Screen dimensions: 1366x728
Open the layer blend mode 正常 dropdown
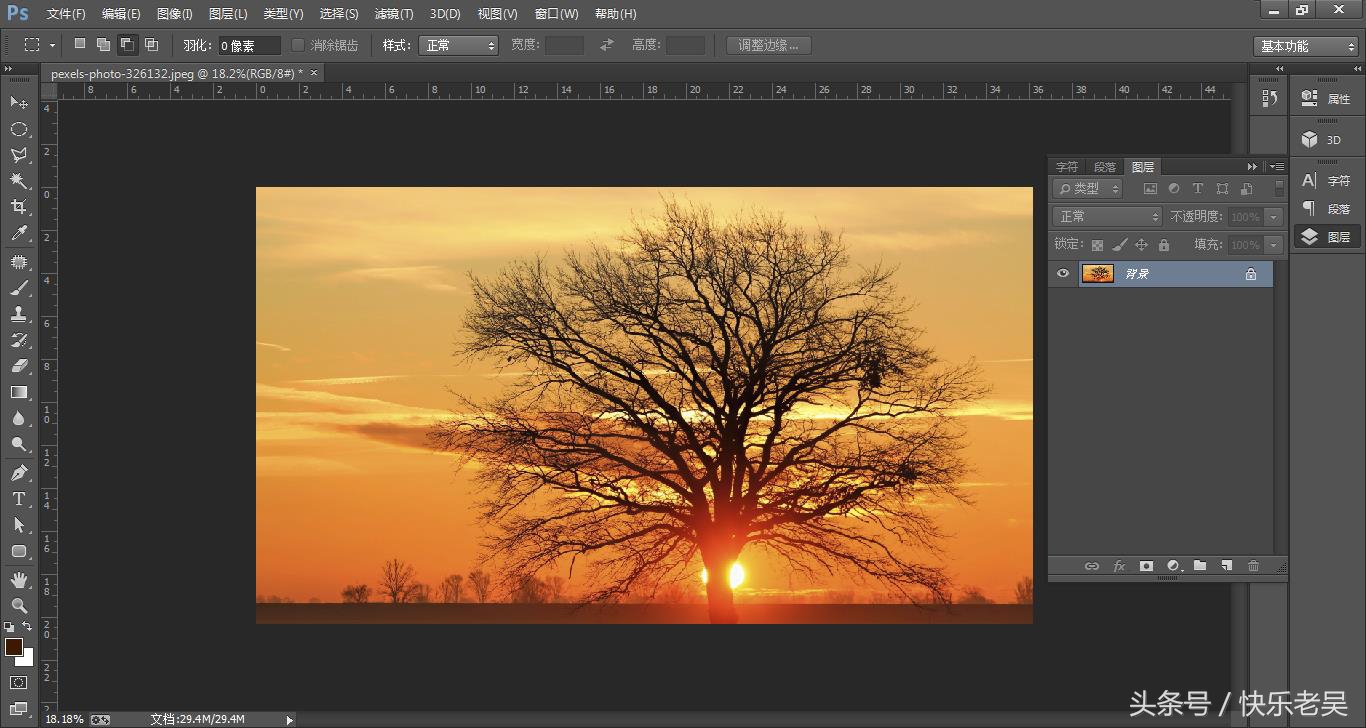tap(1107, 217)
